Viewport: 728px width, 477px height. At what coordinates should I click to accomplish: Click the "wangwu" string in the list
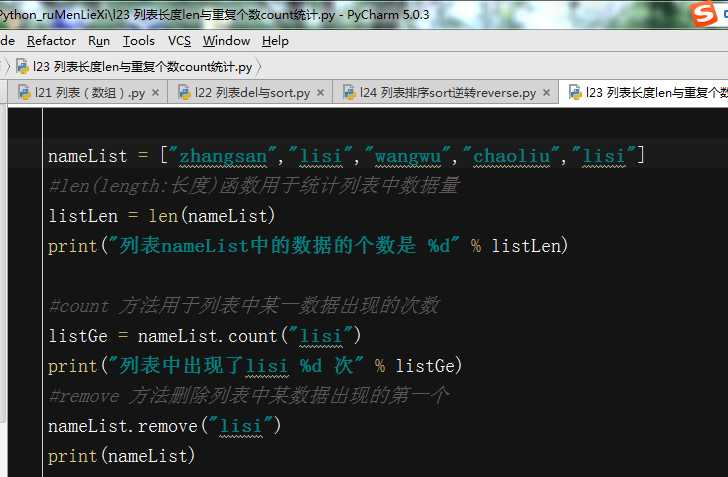[408, 156]
